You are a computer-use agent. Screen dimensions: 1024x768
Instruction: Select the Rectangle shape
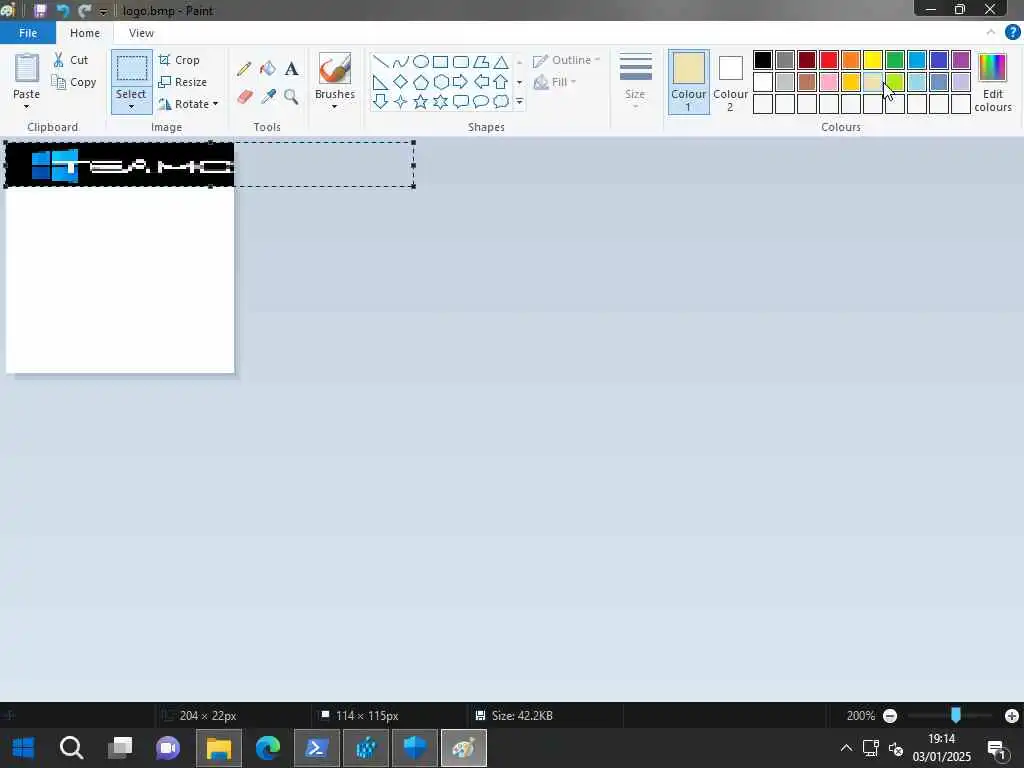click(441, 62)
